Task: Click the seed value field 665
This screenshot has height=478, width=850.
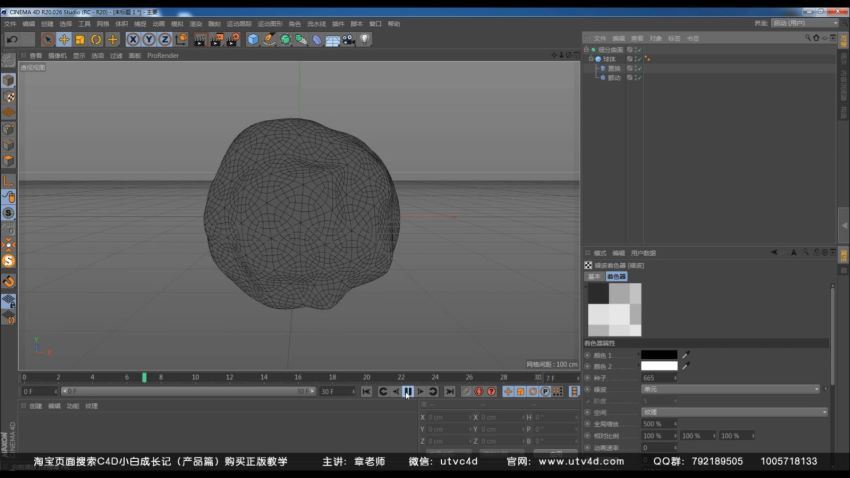Action: [x=658, y=378]
